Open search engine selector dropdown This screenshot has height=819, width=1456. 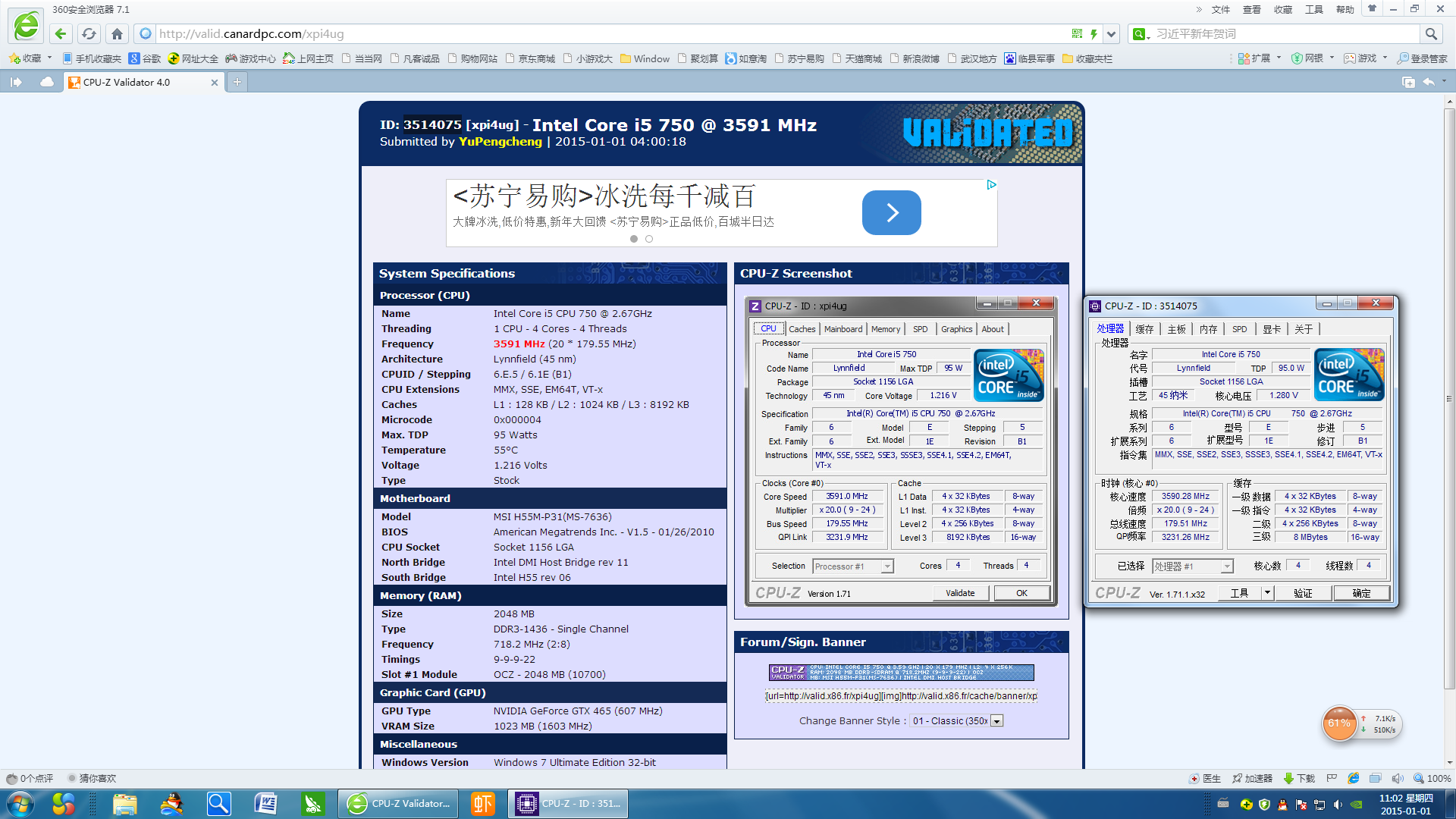click(x=1141, y=33)
